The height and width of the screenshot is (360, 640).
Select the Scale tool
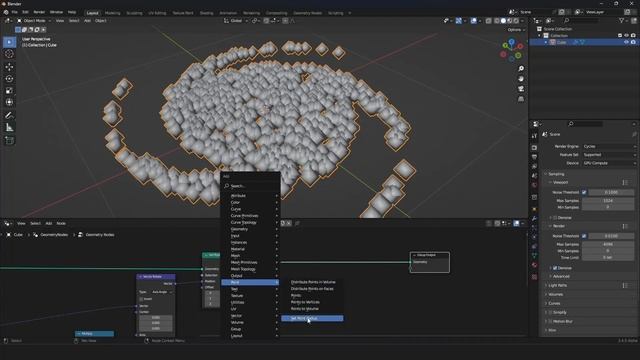pos(9,90)
